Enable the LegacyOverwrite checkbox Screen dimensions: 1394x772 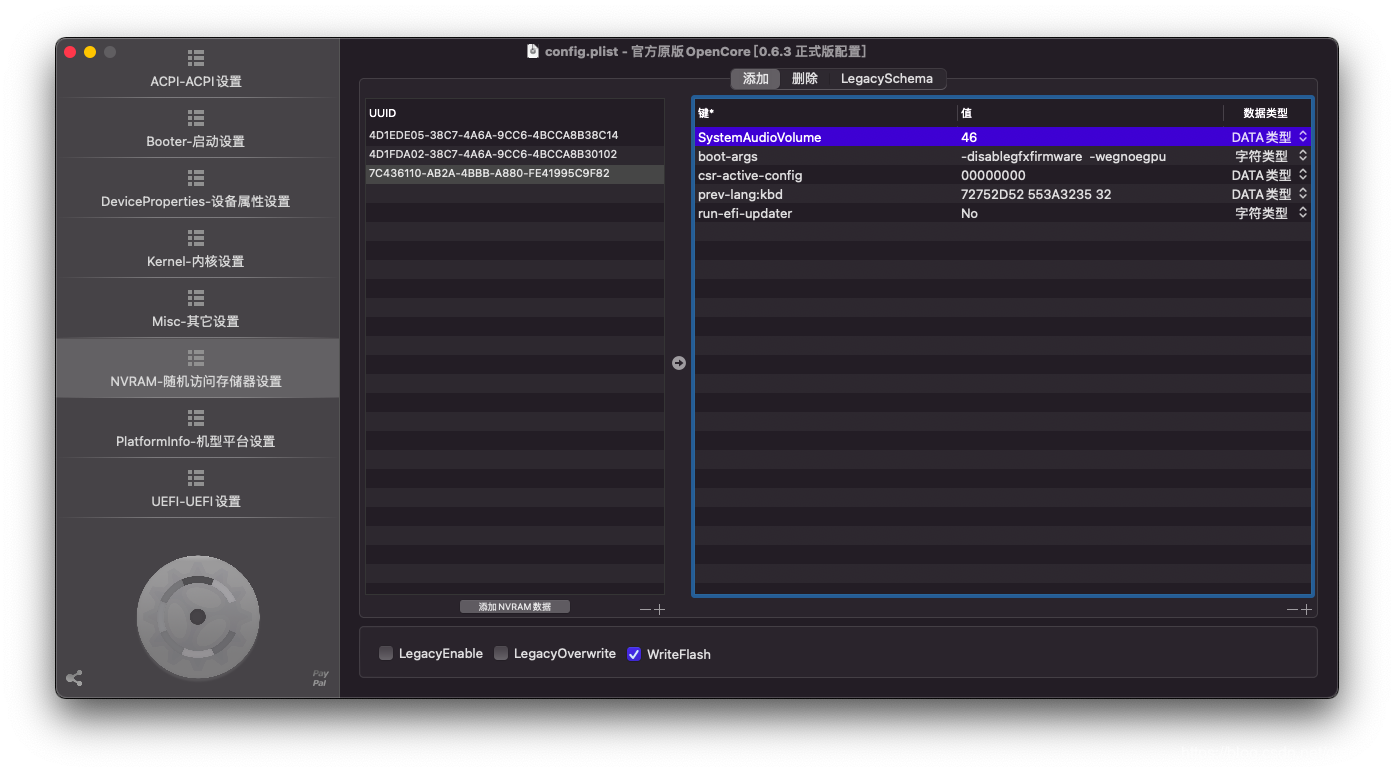[501, 654]
